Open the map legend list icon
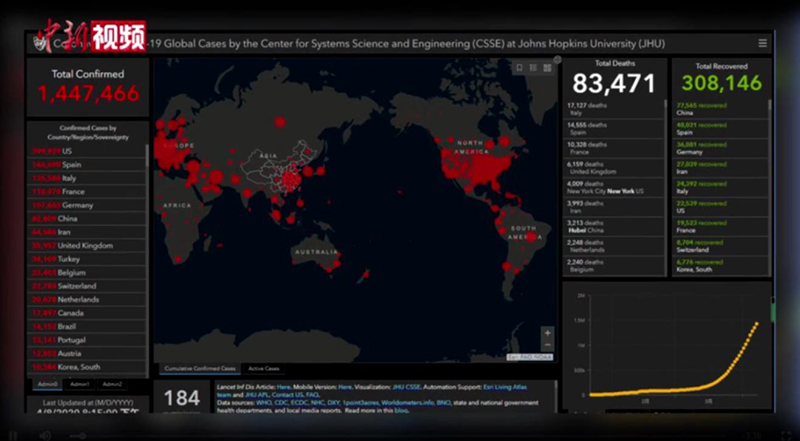Viewport: 800px width, 441px height. point(532,68)
